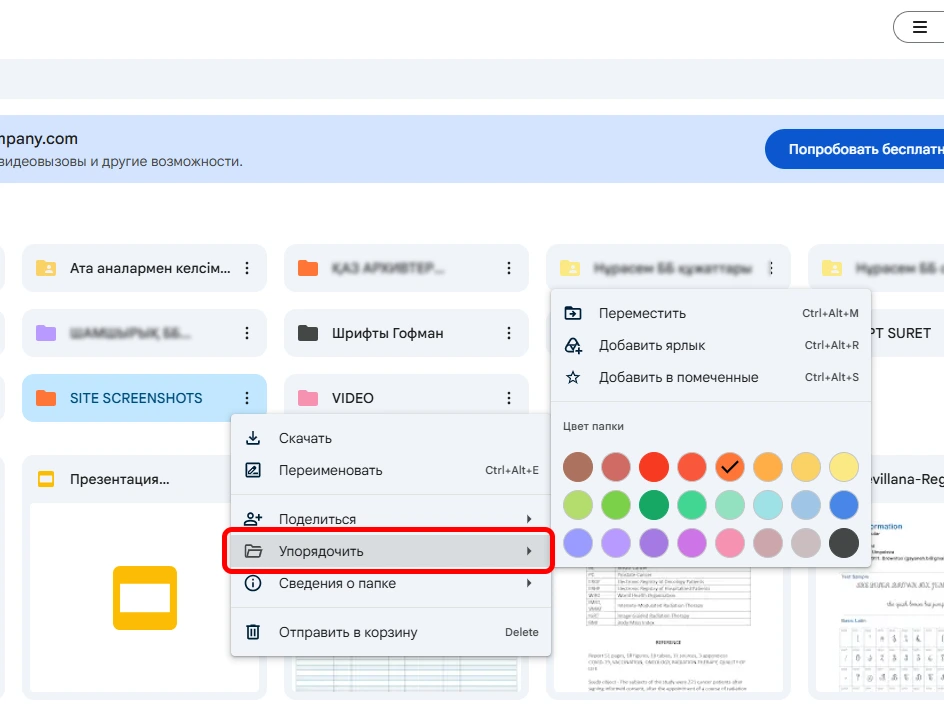Choose Скачать from the context menu
The height and width of the screenshot is (708, 944).
(x=391, y=438)
